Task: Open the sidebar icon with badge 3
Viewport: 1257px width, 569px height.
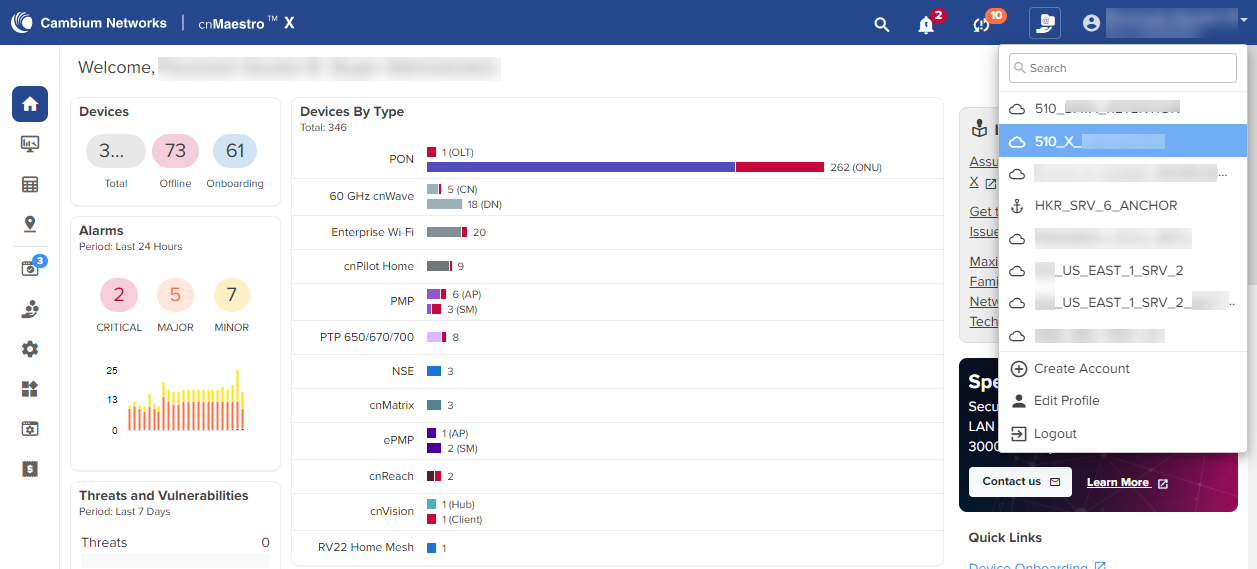Action: coord(30,268)
